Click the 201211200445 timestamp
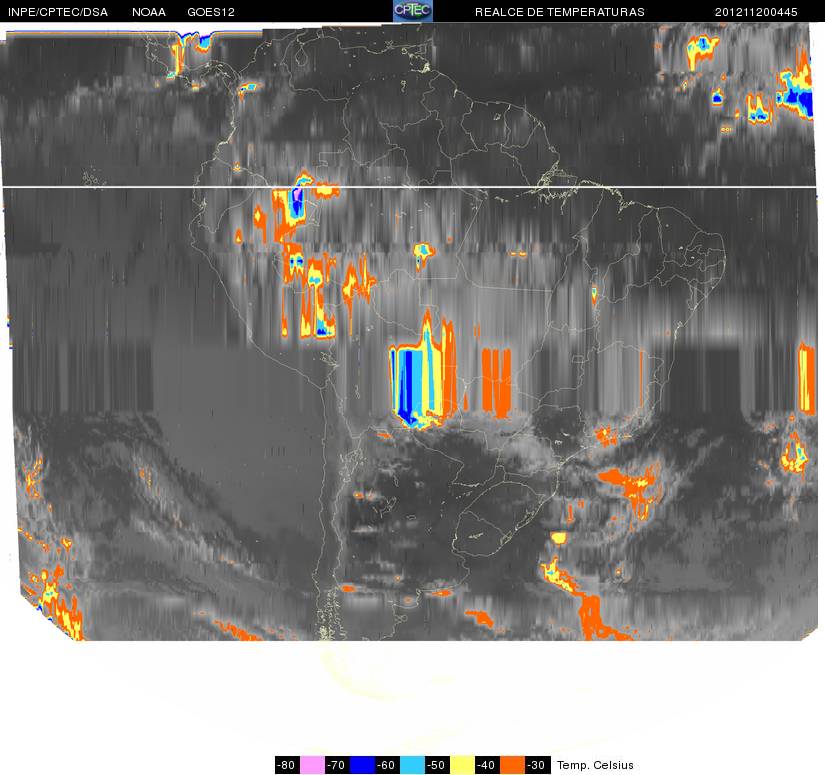 [x=756, y=12]
